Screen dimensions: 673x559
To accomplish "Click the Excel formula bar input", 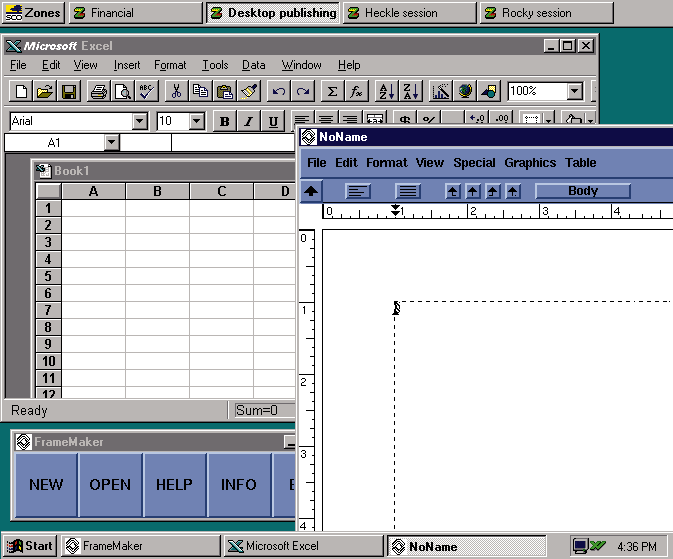I will point(233,142).
